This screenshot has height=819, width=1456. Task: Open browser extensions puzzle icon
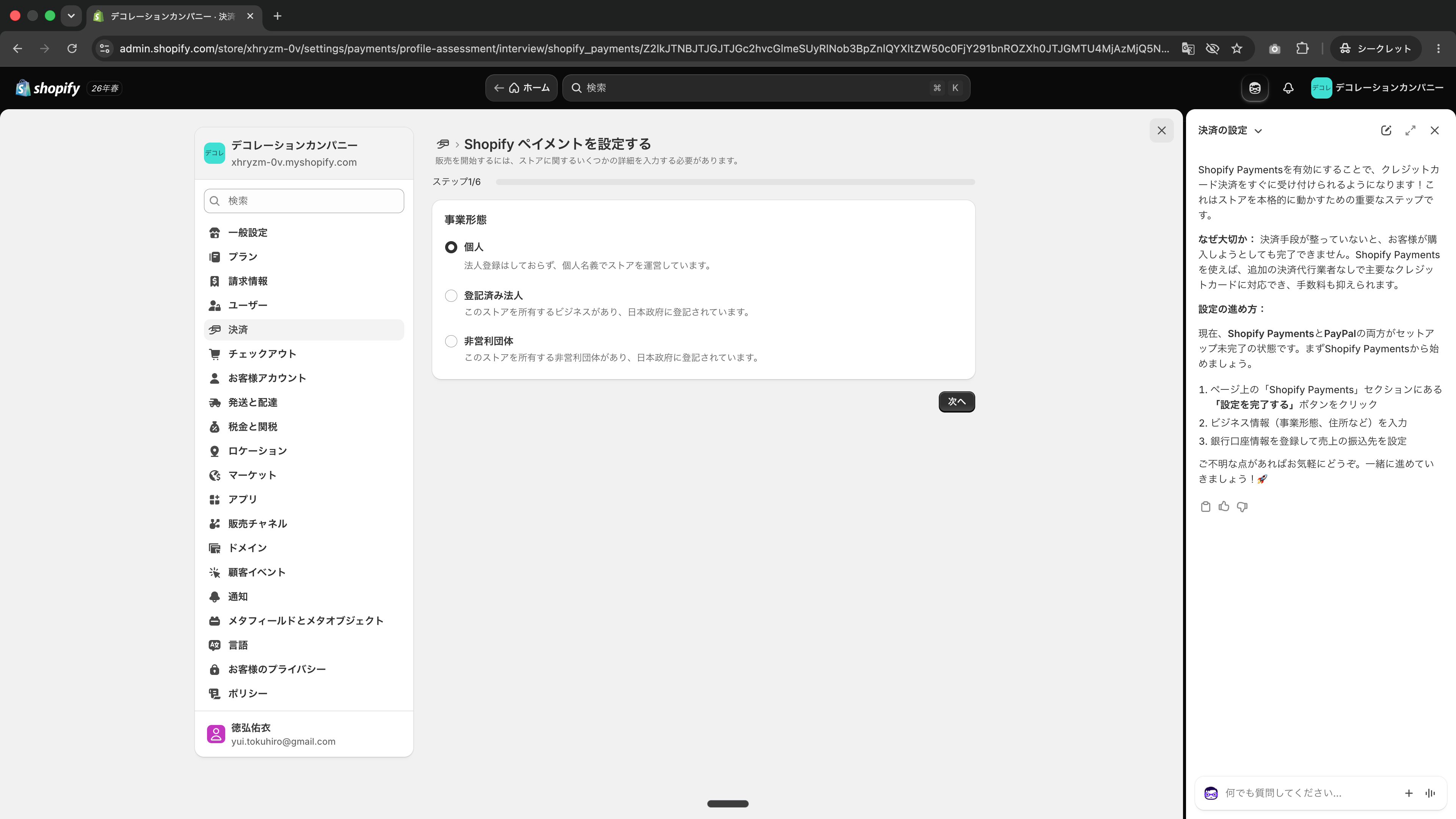1302,49
